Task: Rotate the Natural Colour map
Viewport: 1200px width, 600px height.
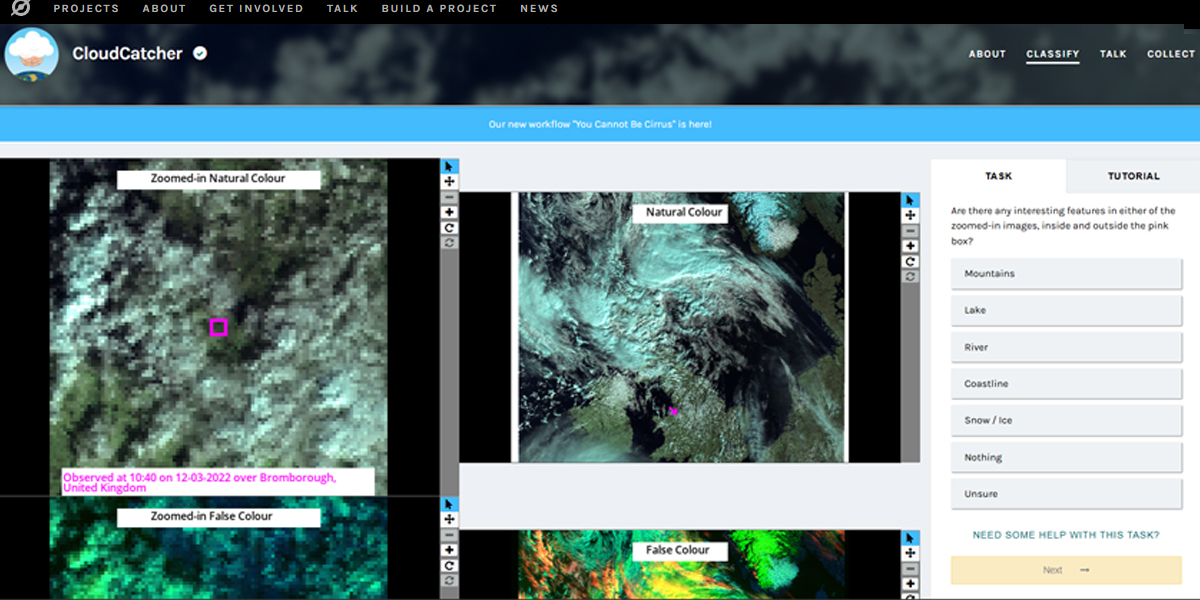Action: 910,262
